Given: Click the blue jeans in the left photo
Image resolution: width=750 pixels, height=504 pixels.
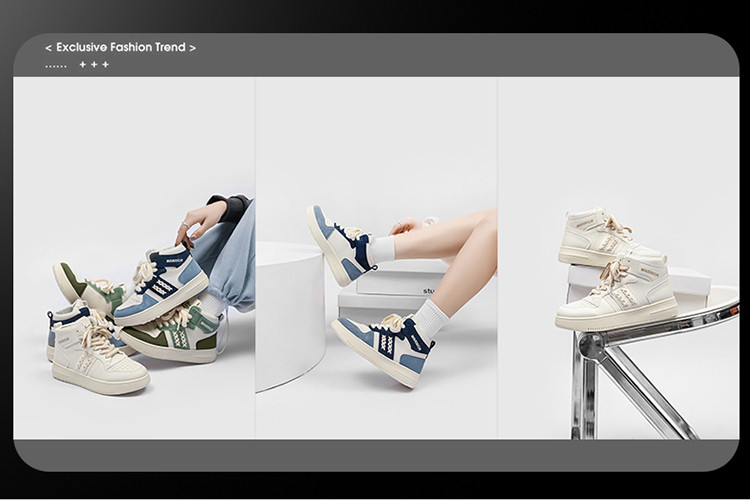Looking at the screenshot, I should point(228,258).
